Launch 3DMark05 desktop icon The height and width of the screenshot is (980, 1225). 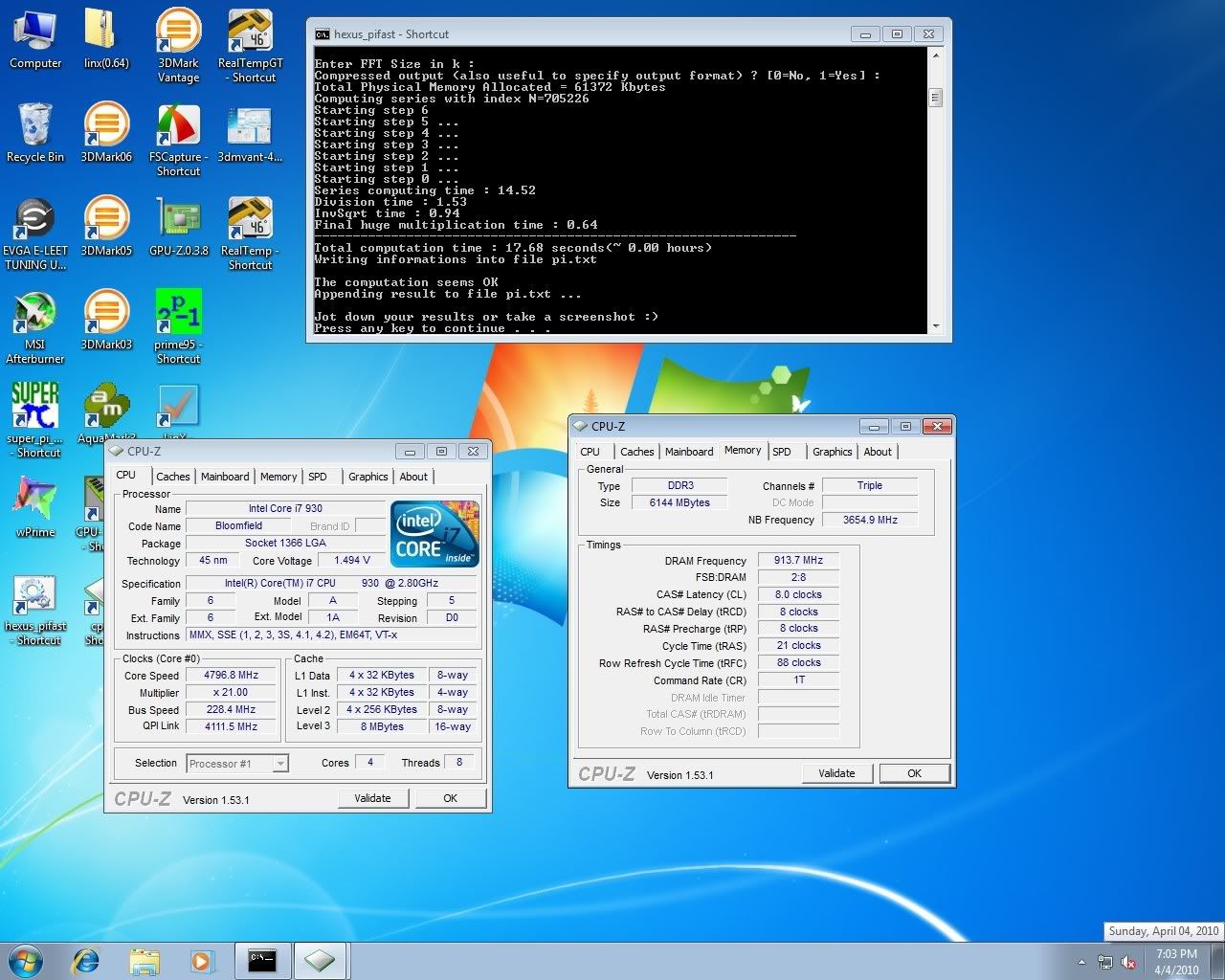click(x=106, y=227)
